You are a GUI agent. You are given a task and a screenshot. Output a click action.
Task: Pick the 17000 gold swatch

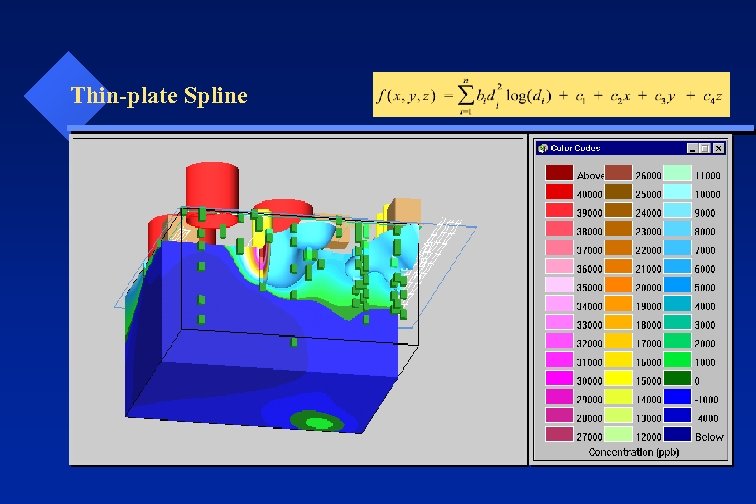[618, 341]
